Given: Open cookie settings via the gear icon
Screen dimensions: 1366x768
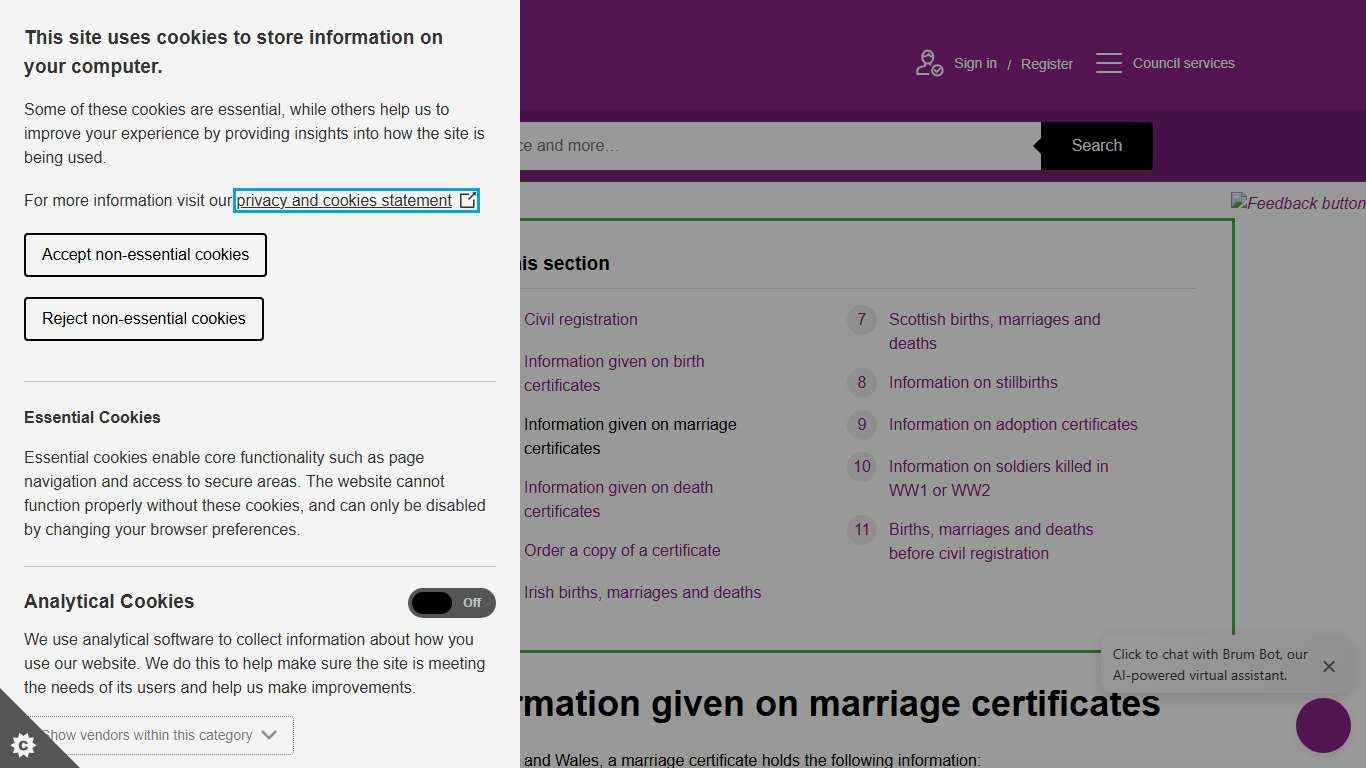Looking at the screenshot, I should [x=24, y=745].
